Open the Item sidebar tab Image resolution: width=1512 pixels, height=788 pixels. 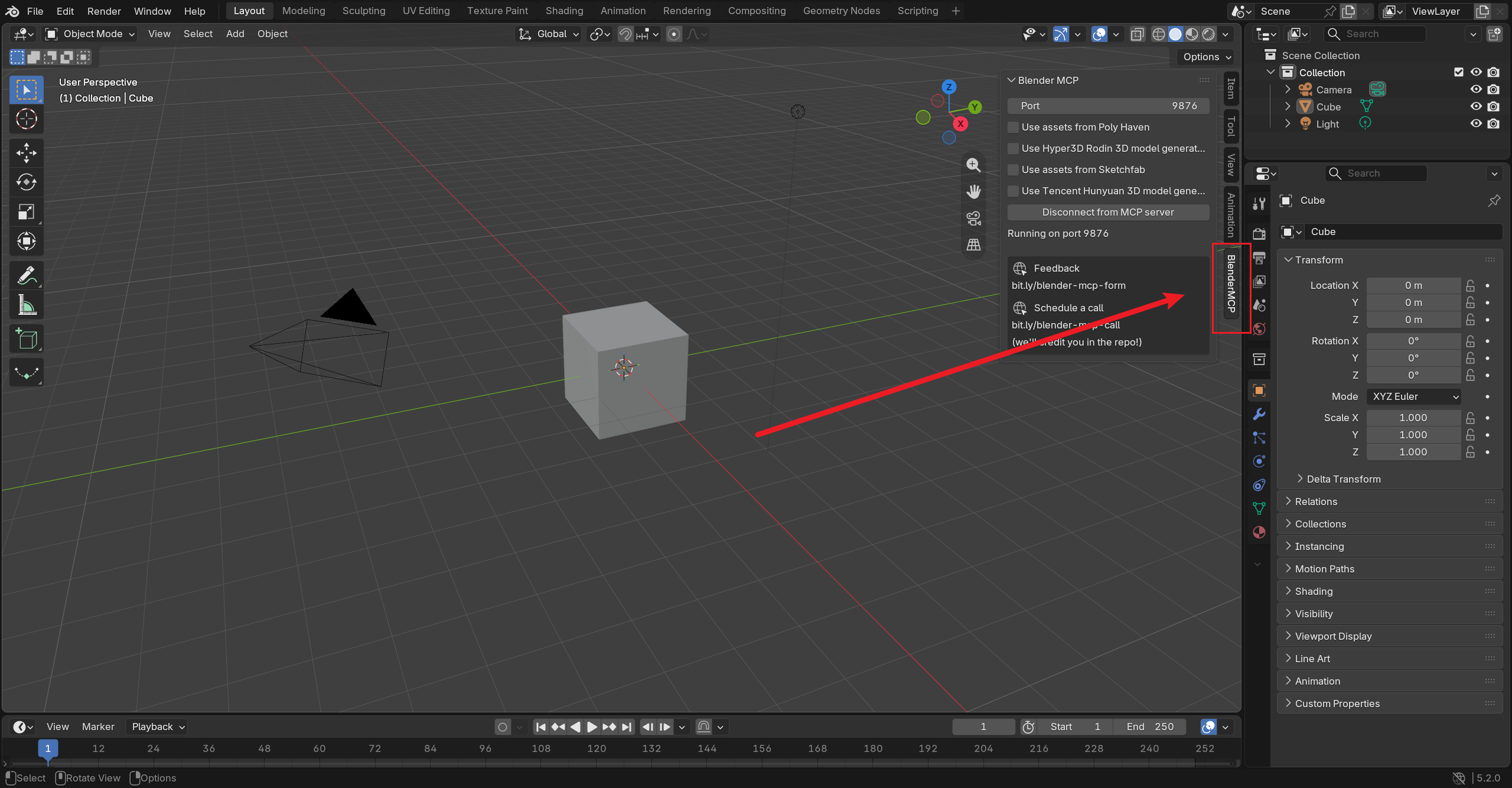(x=1231, y=89)
